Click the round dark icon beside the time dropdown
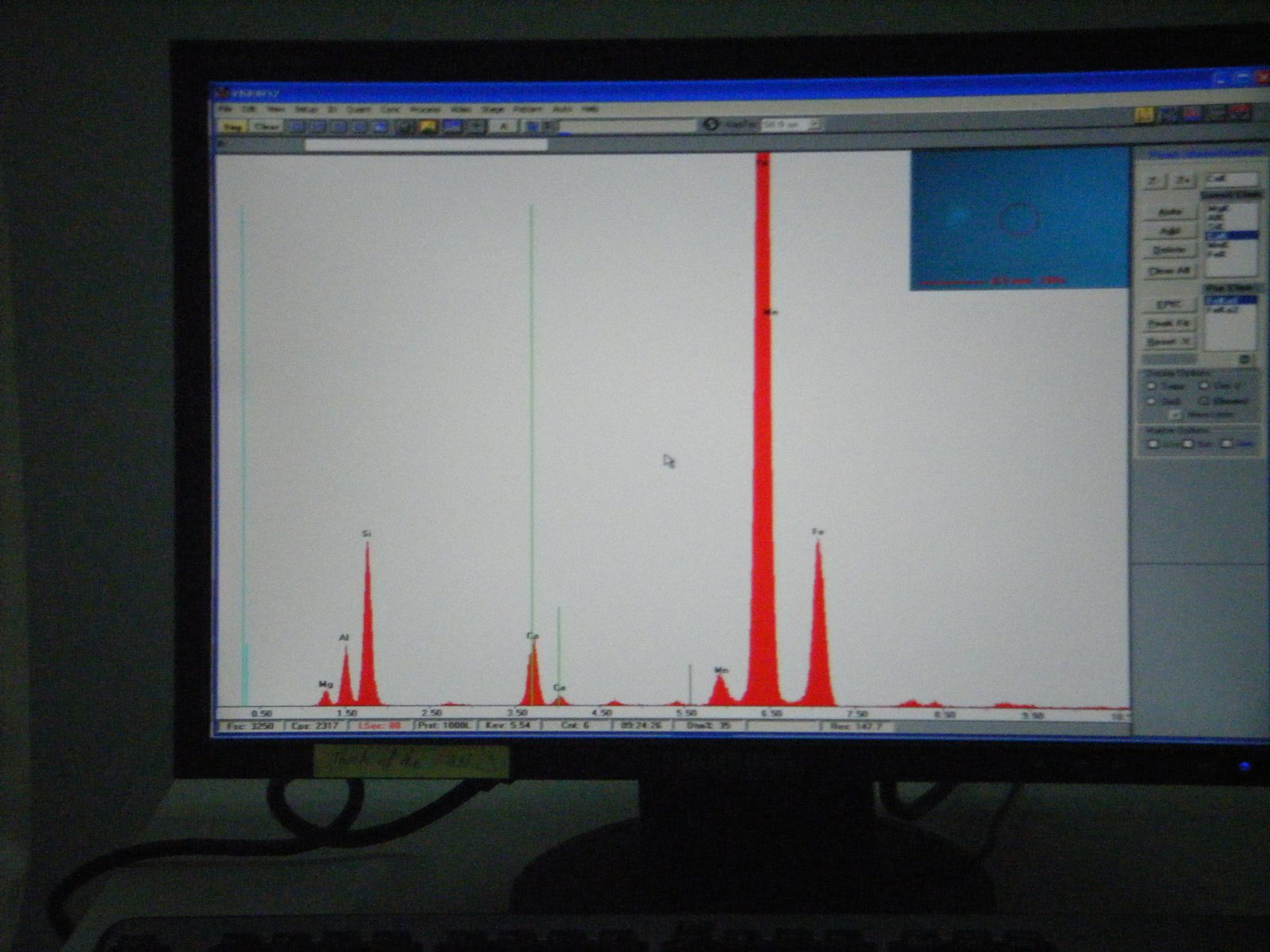Viewport: 1270px width, 952px height. click(x=710, y=125)
